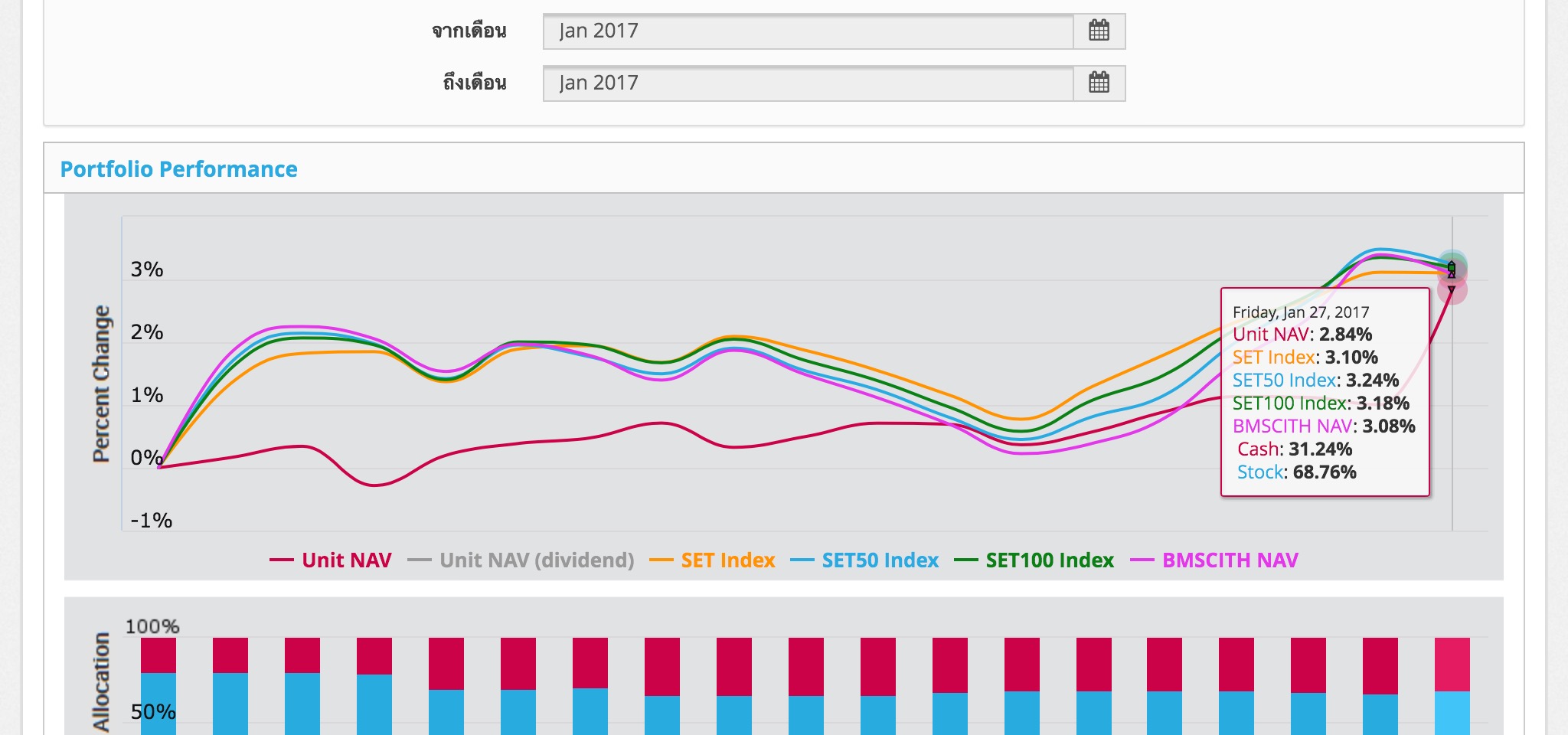The image size is (1568, 735).
Task: Click the end month input field
Action: click(808, 83)
